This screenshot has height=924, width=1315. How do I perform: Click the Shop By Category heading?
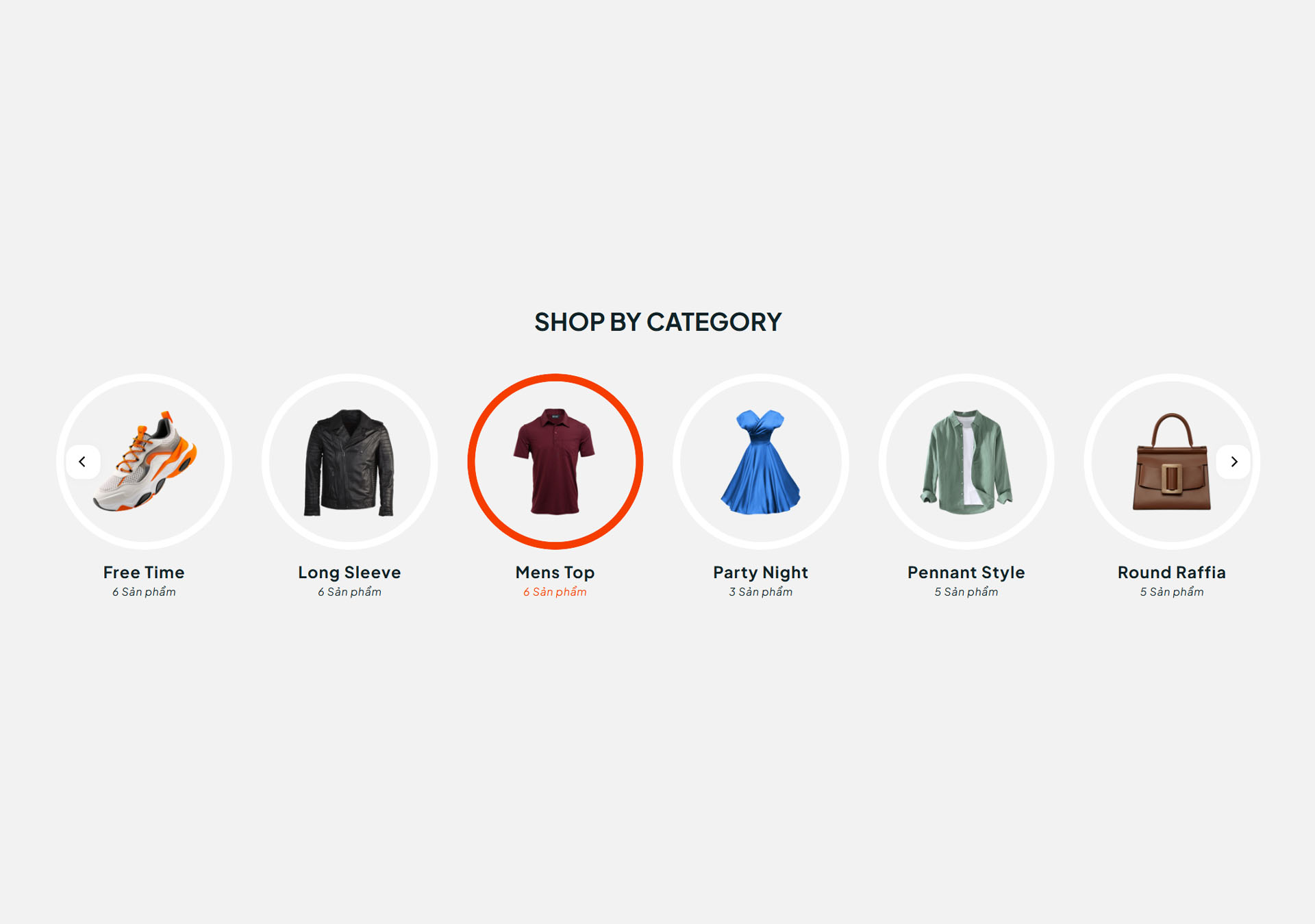coord(658,322)
